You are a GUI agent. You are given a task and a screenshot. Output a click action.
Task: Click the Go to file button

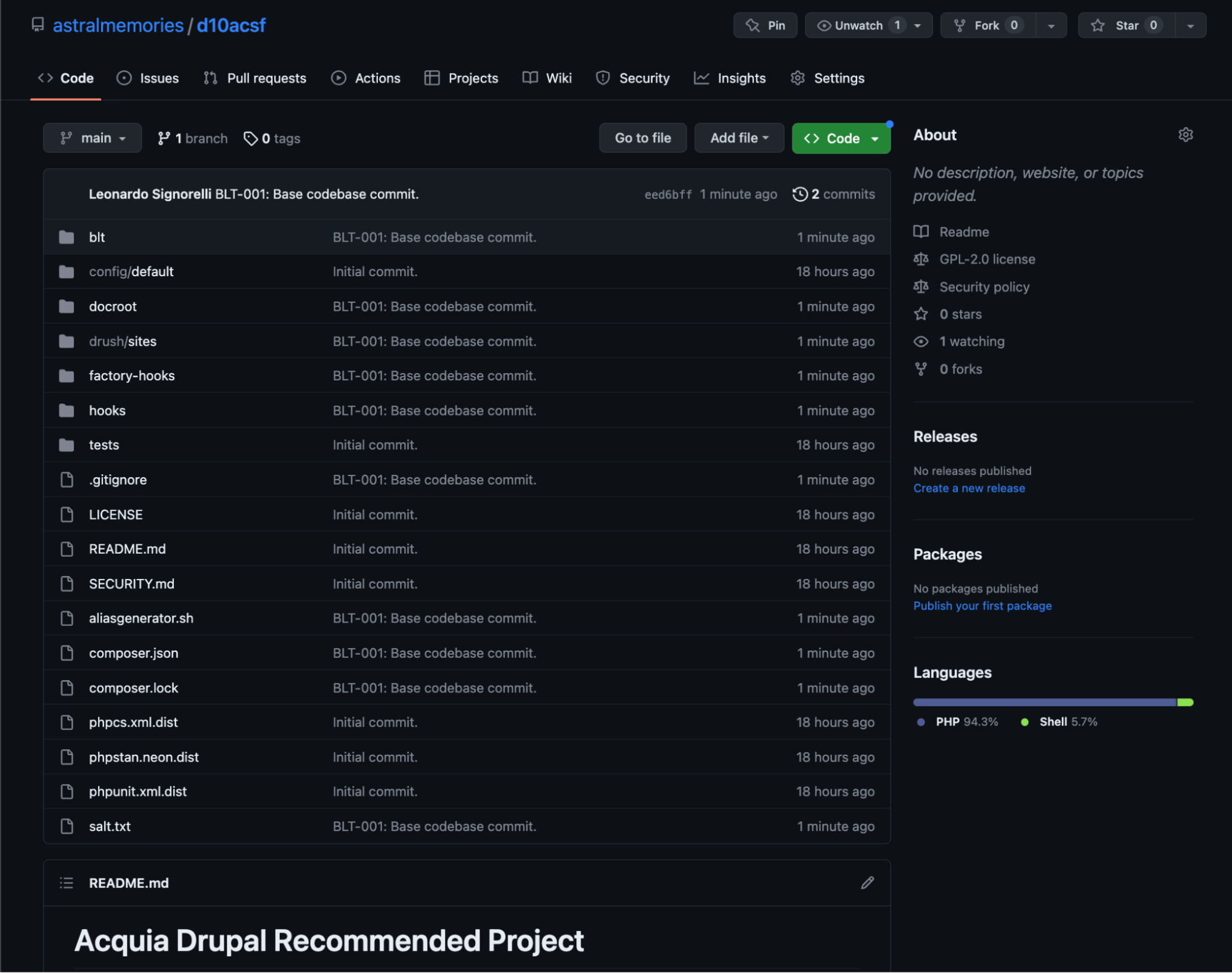pos(643,138)
